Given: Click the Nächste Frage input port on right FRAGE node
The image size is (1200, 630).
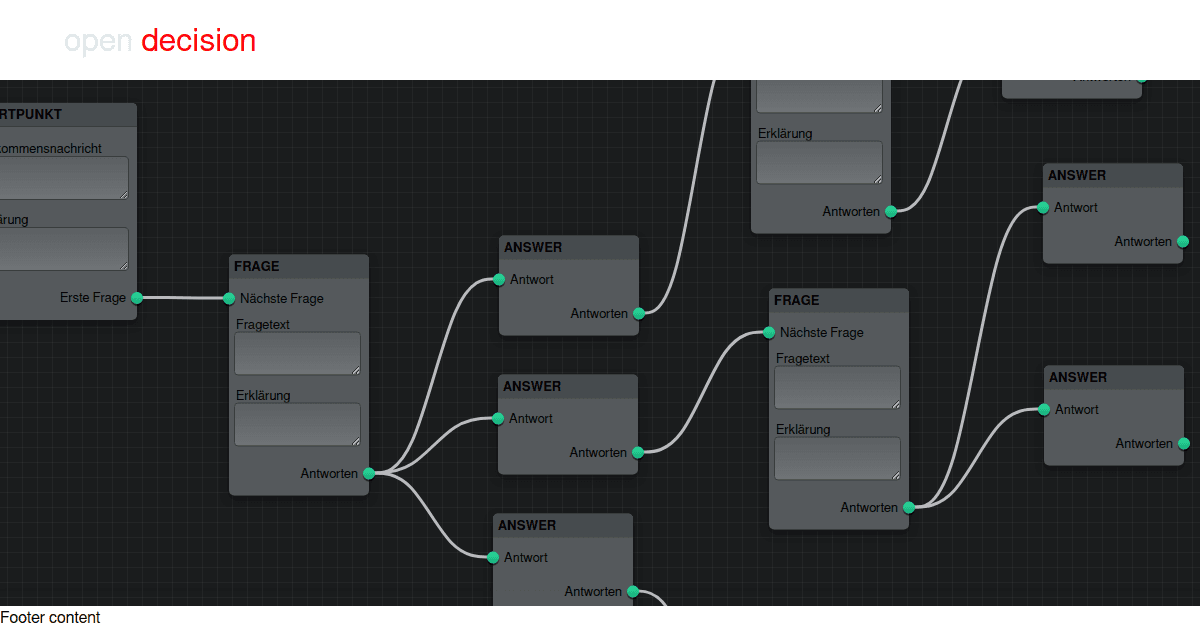Looking at the screenshot, I should 769,332.
